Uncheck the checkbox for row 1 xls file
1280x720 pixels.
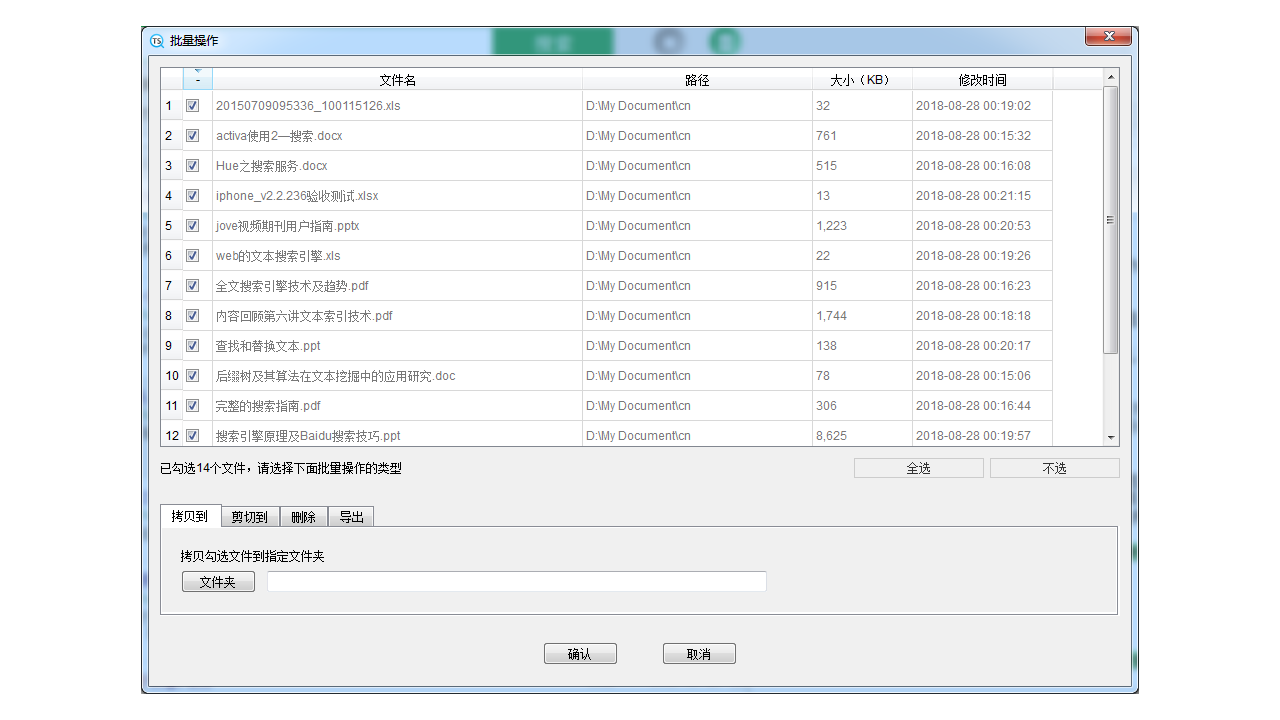coord(192,105)
